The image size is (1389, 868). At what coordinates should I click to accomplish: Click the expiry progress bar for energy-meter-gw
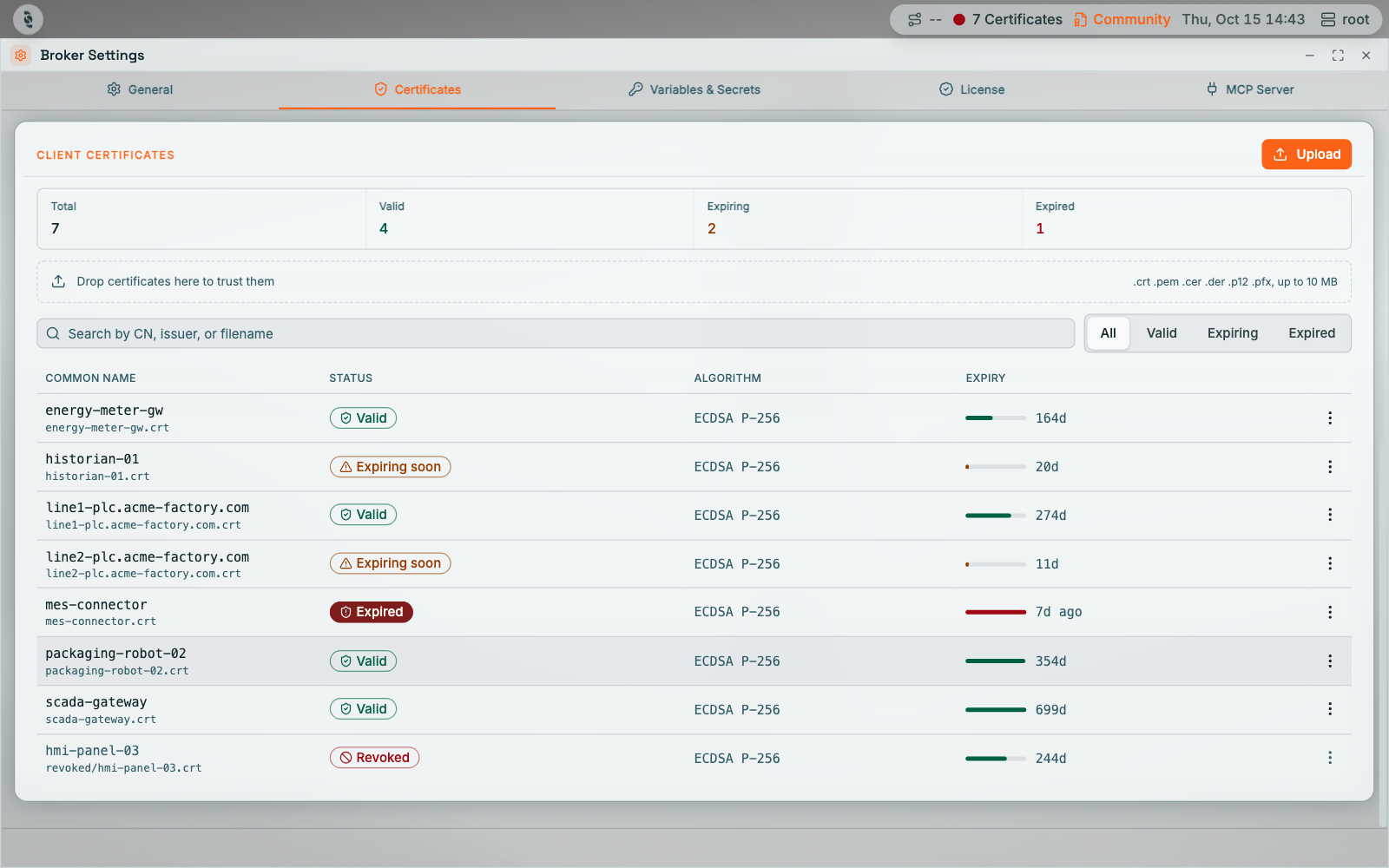click(996, 418)
